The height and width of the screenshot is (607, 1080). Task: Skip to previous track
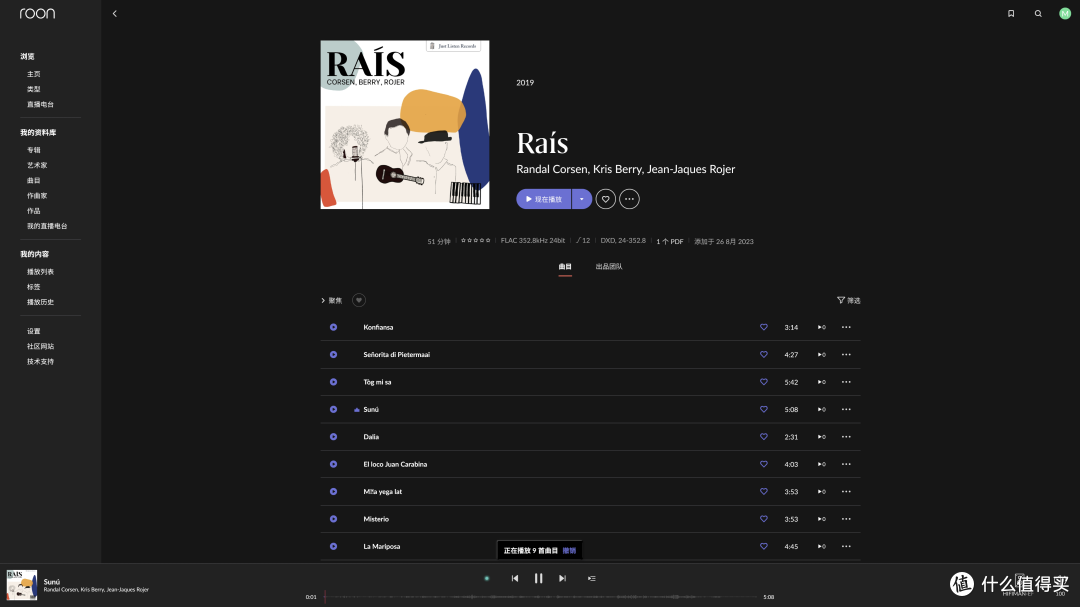click(x=515, y=579)
